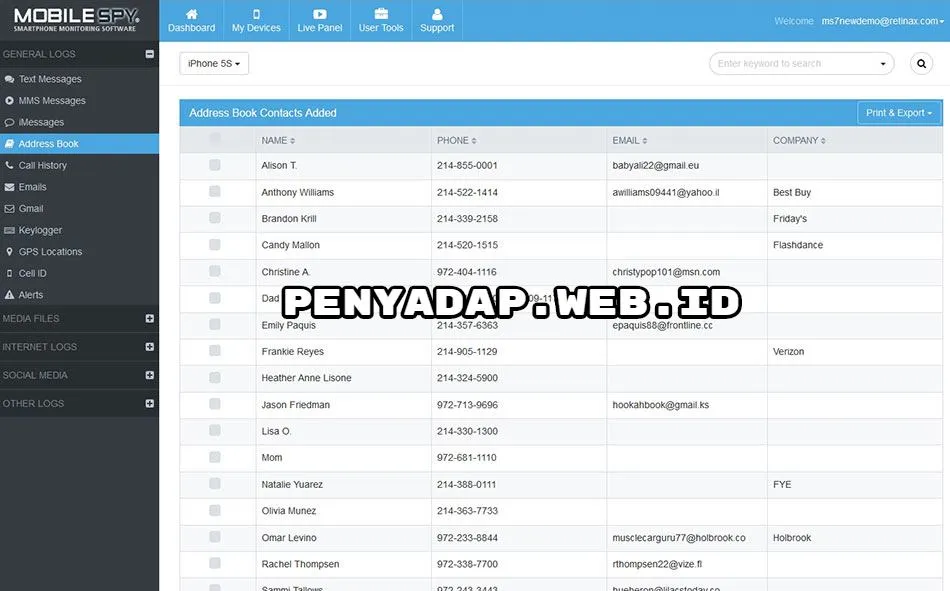Viewport: 950px width, 591px height.
Task: Click the Address Book icon
Action: (9, 144)
